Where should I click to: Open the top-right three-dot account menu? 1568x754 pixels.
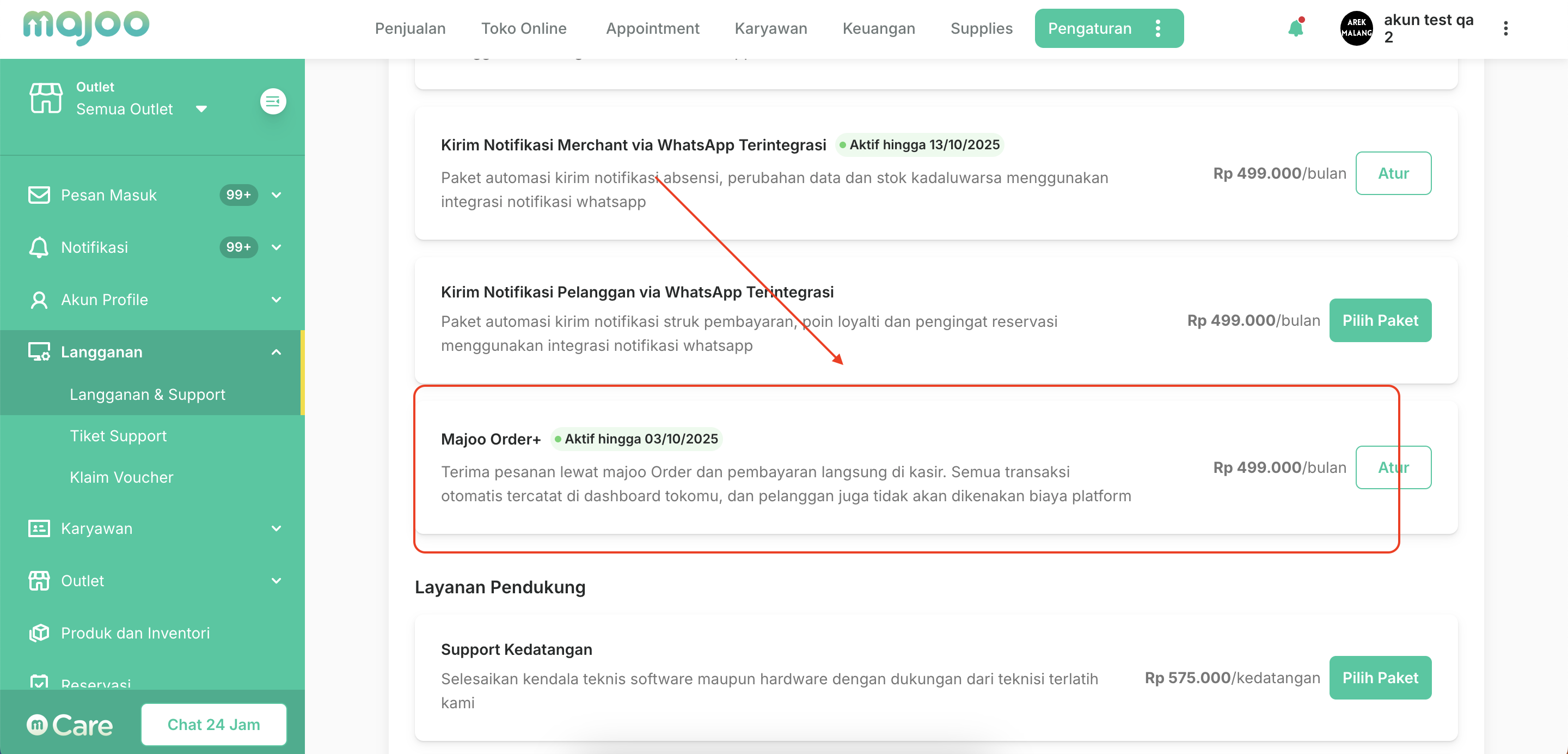[x=1505, y=29]
